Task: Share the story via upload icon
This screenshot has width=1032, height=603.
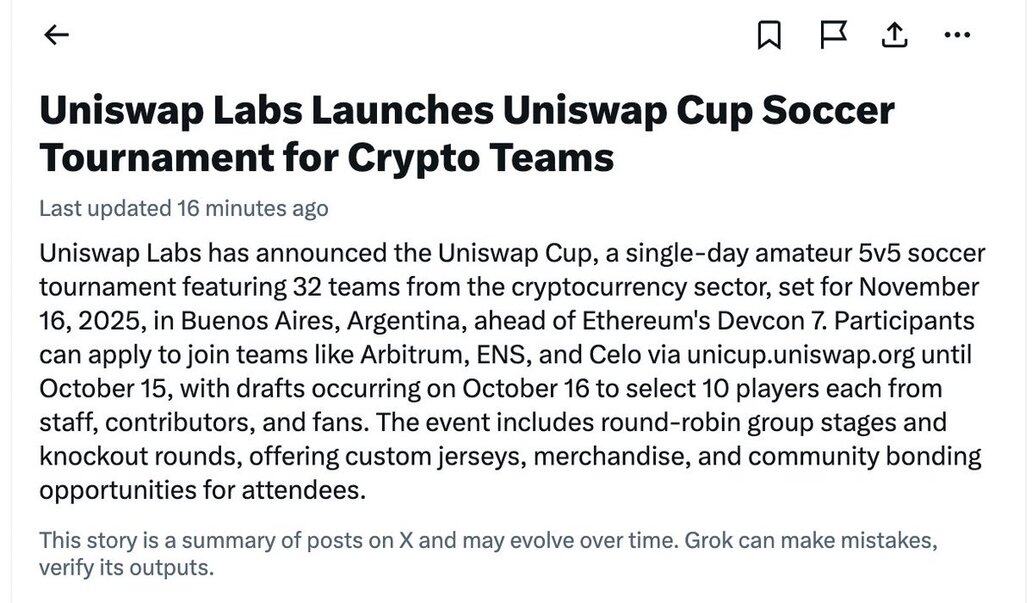Action: [x=894, y=35]
